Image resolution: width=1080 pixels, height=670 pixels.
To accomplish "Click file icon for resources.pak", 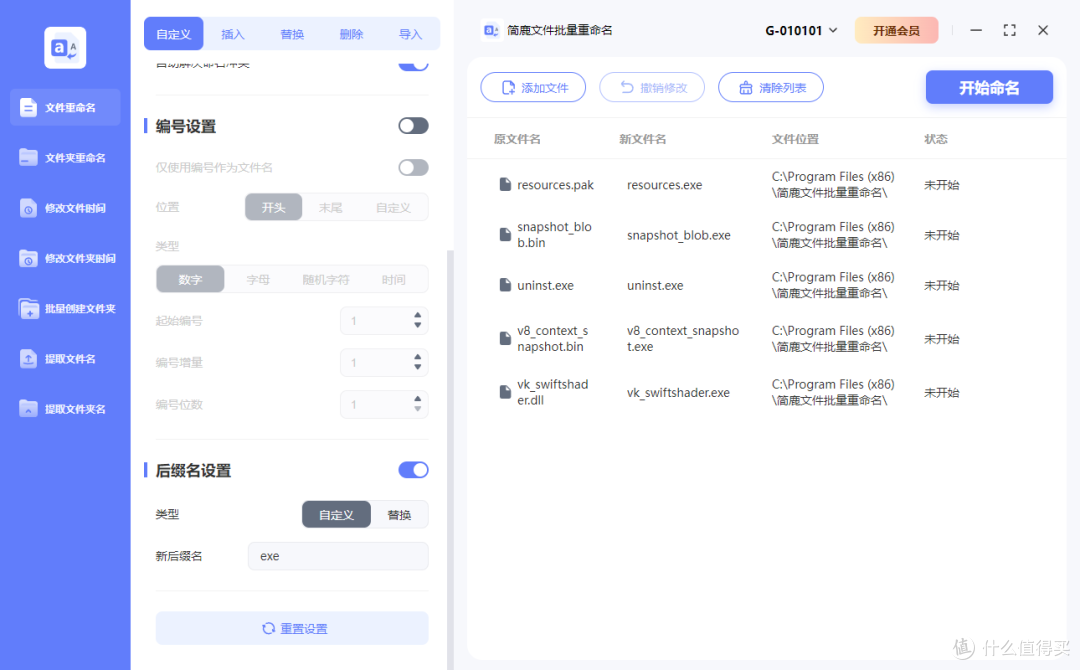I will click(x=505, y=185).
